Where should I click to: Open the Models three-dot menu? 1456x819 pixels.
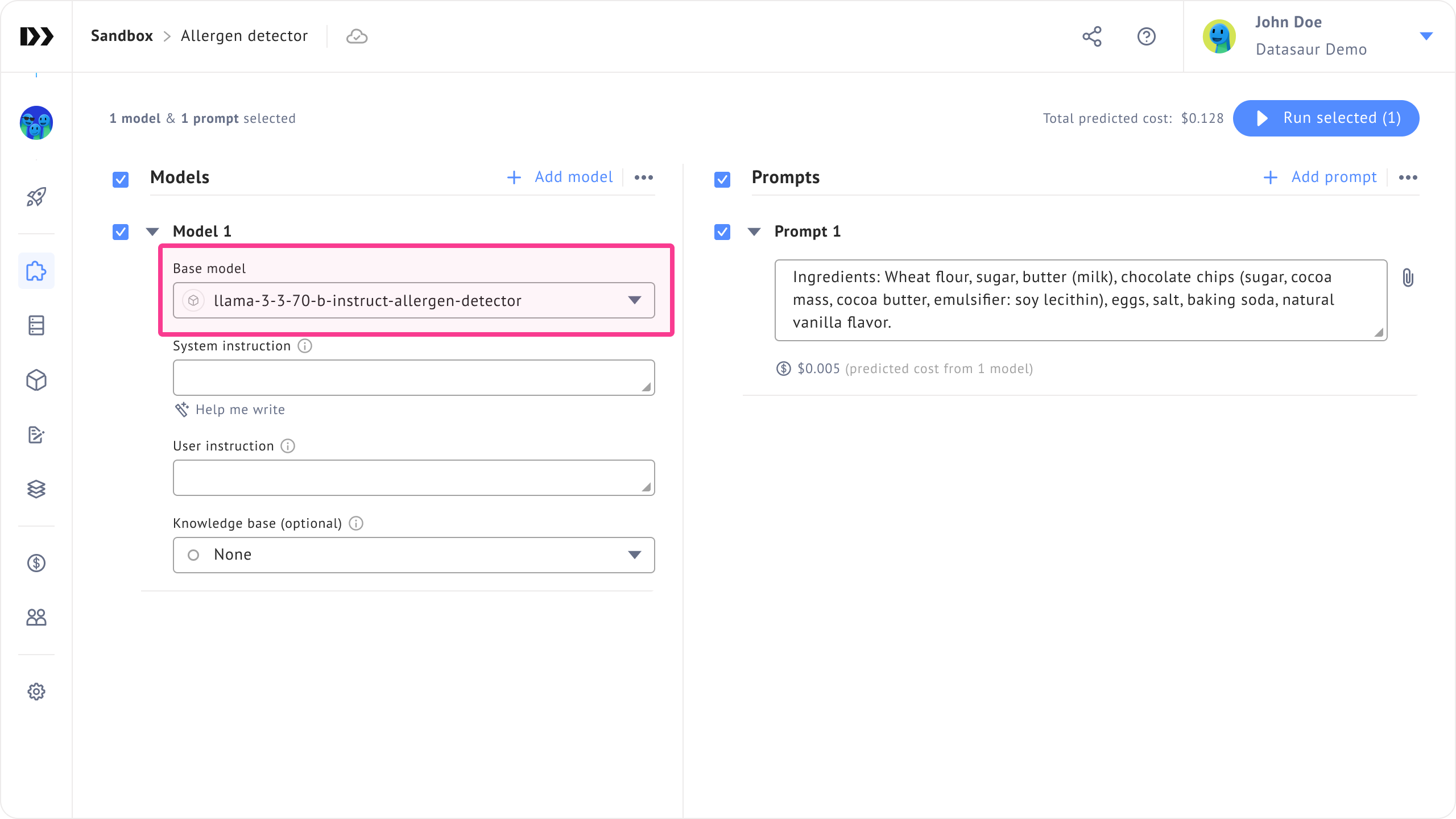click(643, 177)
